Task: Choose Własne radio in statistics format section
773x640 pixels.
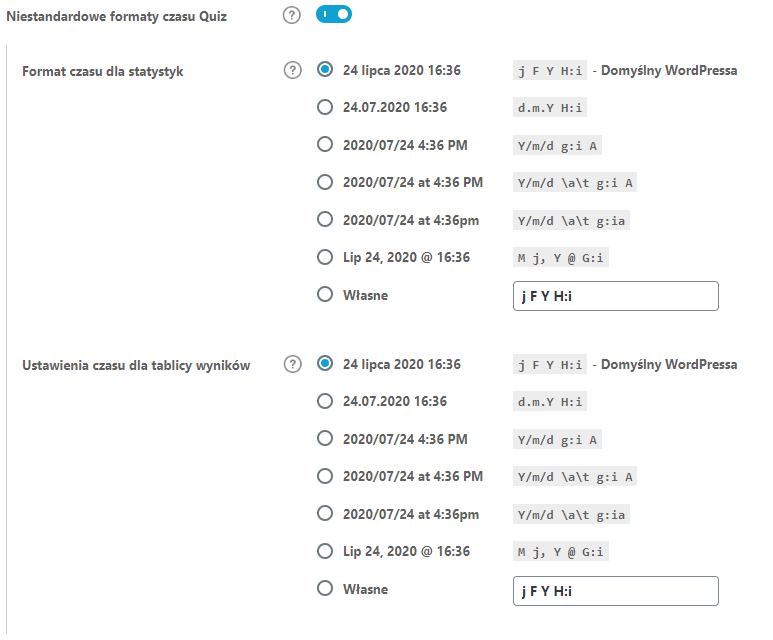Action: pyautogui.click(x=324, y=295)
